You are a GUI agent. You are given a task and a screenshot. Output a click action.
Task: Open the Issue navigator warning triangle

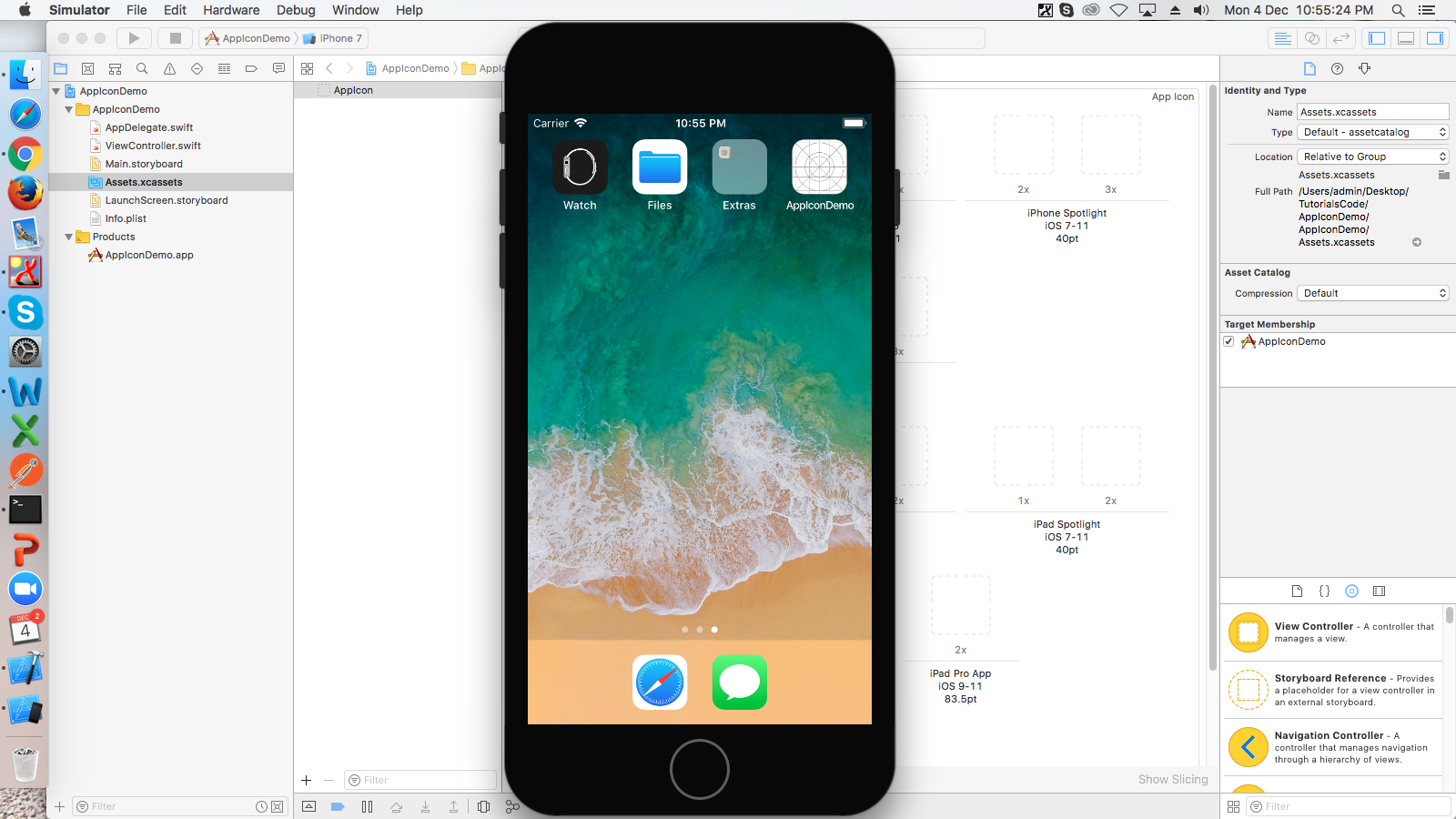tap(169, 68)
